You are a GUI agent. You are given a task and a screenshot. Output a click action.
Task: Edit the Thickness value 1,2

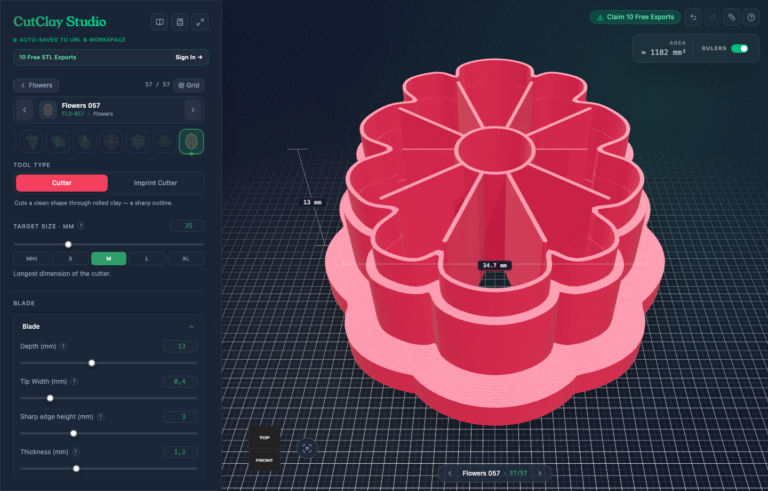pyautogui.click(x=180, y=452)
